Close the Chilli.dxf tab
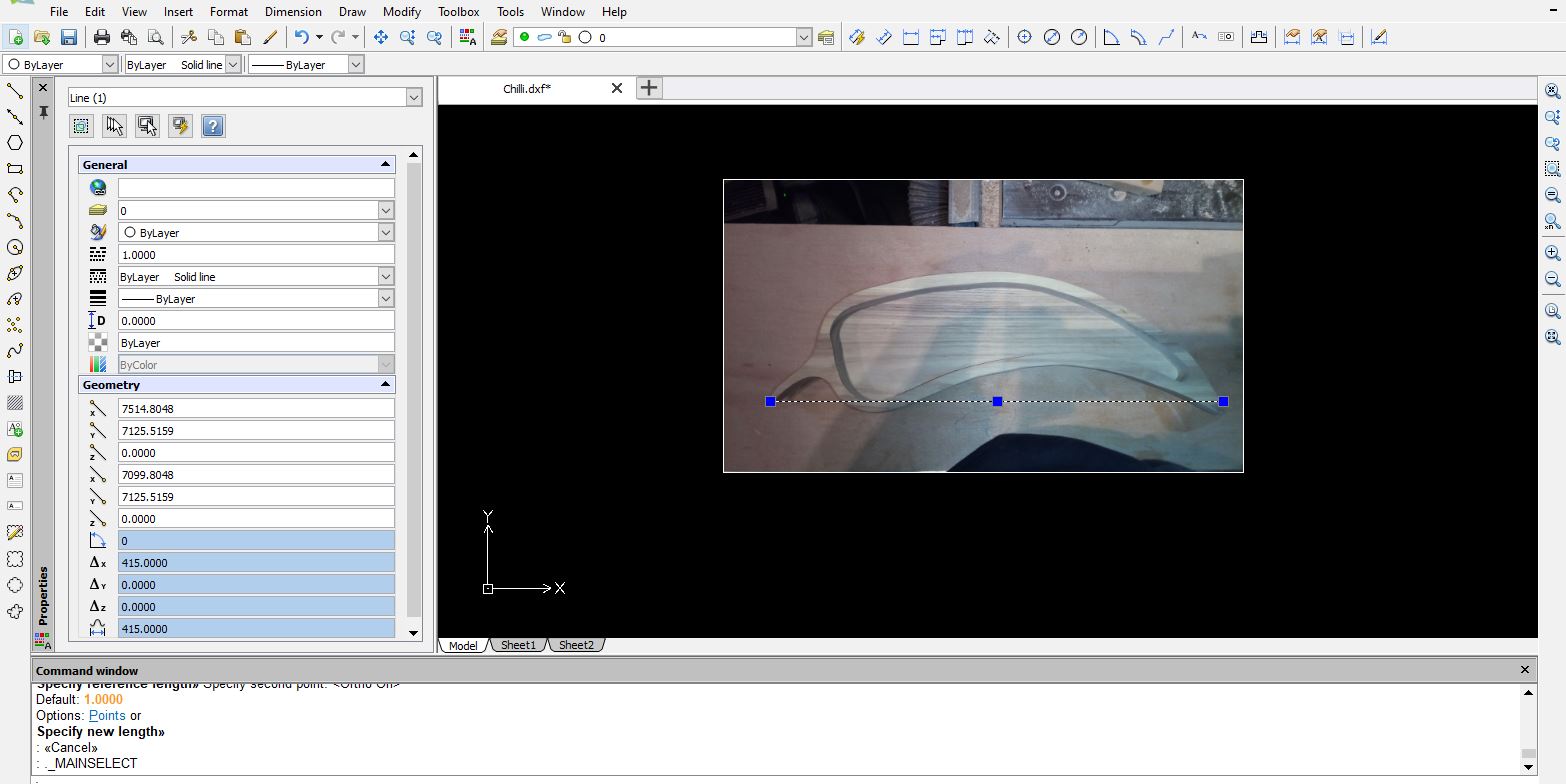Image resolution: width=1566 pixels, height=784 pixels. pos(617,88)
